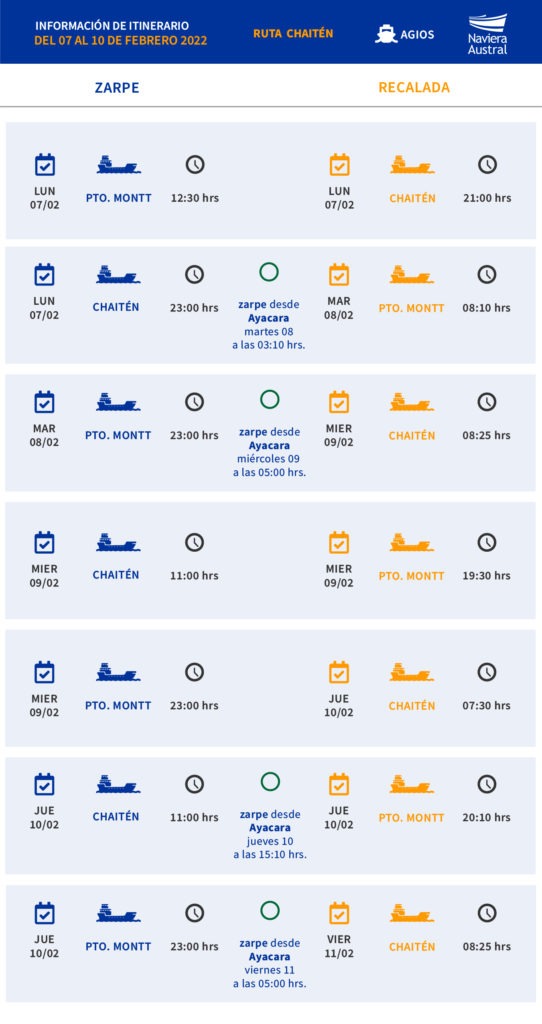Click zarpe desde Ayacara jueves 10 text
Viewport: 542px width, 1024px height.
(x=270, y=835)
